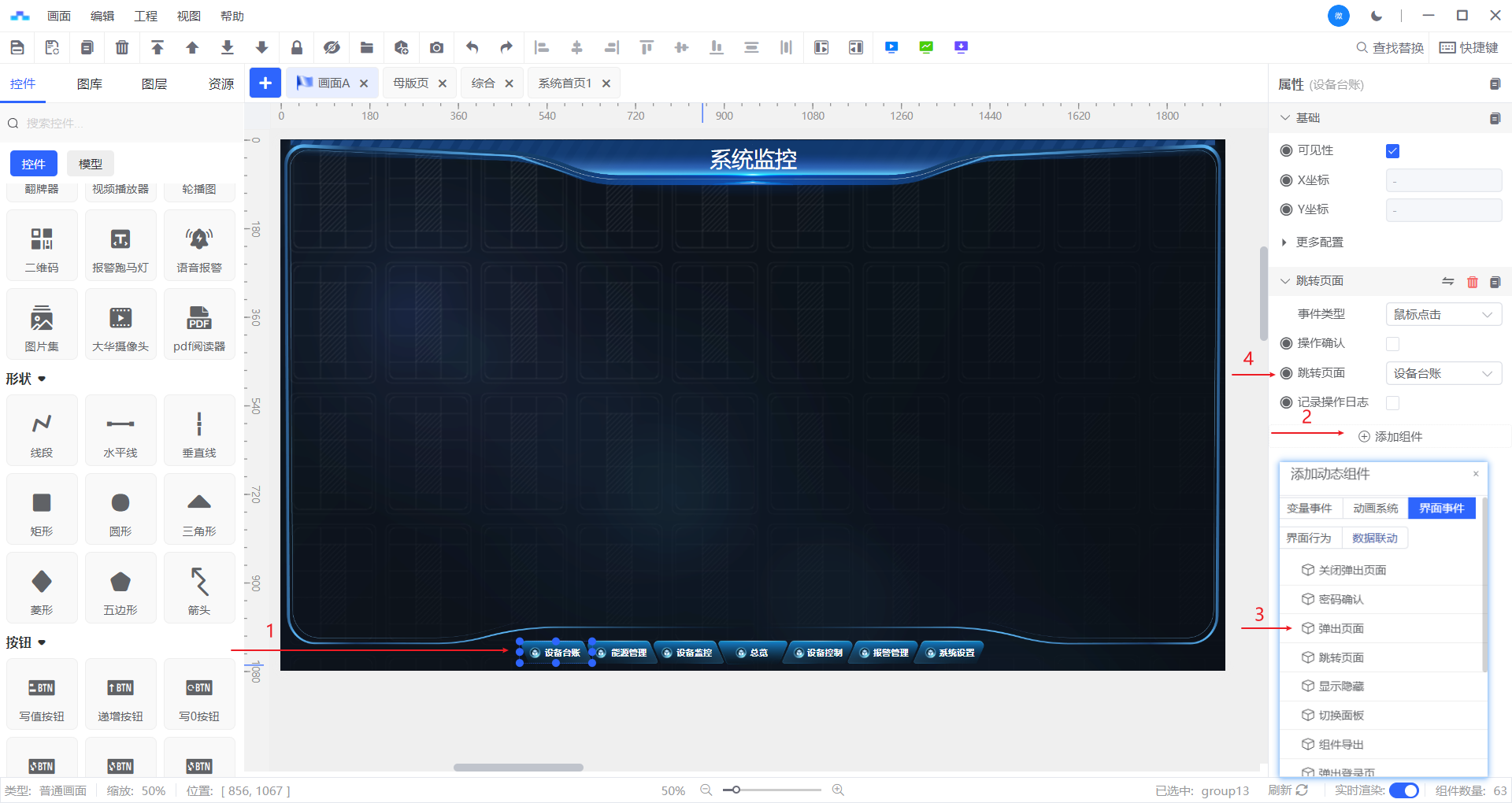Click the undo arrow icon
The height and width of the screenshot is (803, 1512).
pyautogui.click(x=472, y=48)
